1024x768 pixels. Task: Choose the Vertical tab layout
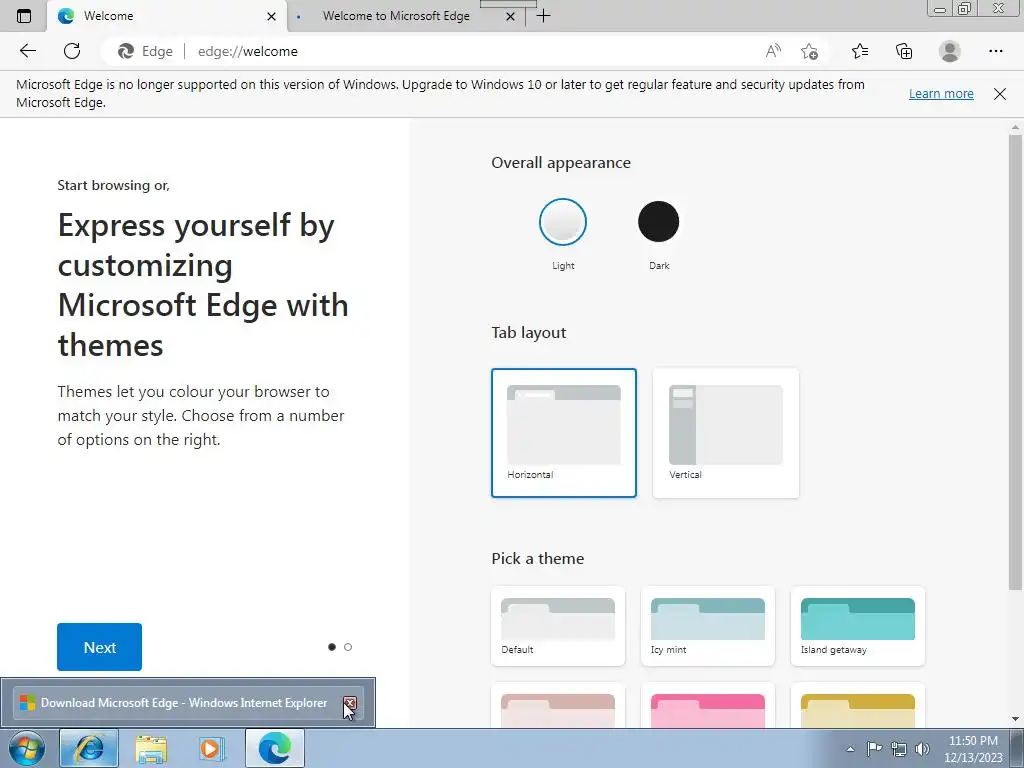click(x=726, y=432)
